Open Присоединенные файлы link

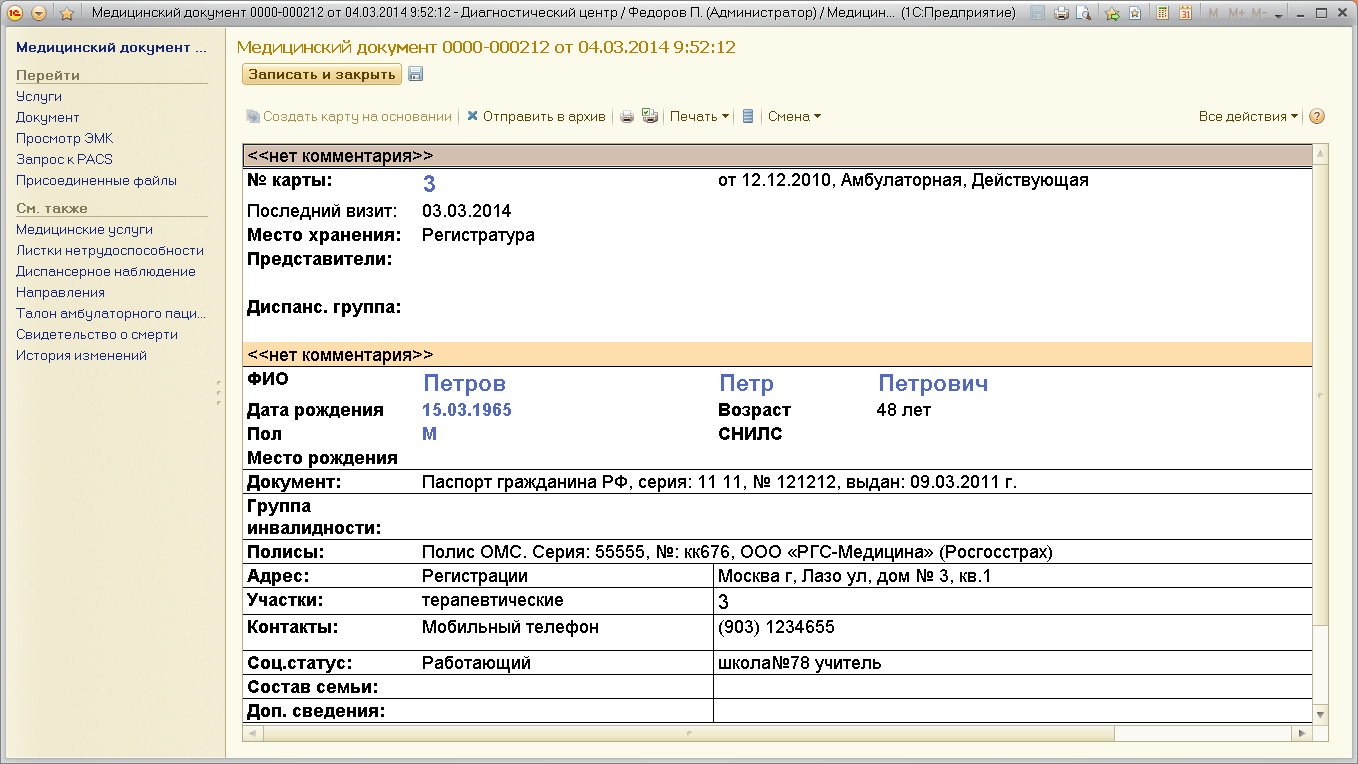[x=96, y=181]
